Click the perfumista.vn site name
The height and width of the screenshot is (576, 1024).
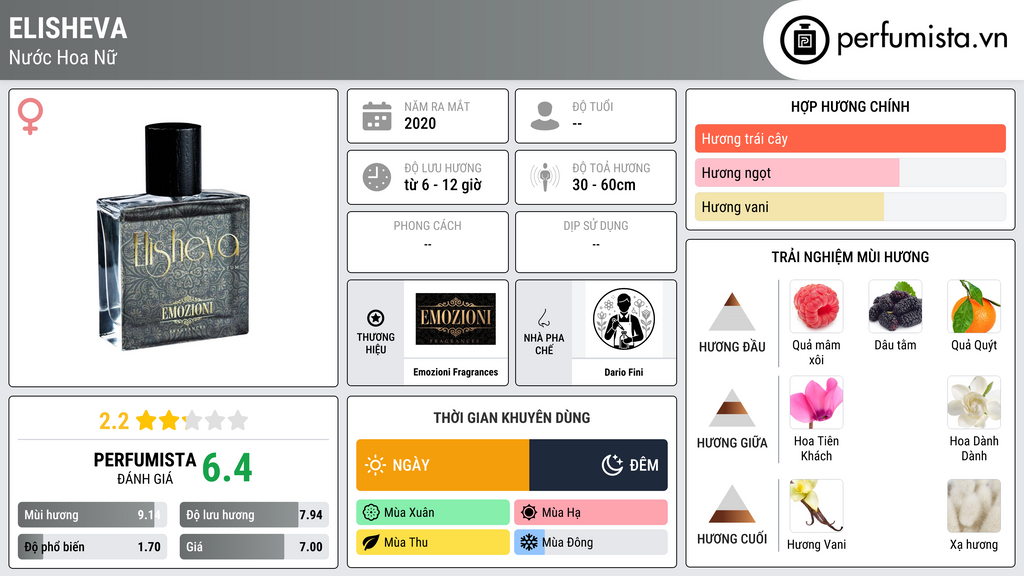(x=922, y=39)
